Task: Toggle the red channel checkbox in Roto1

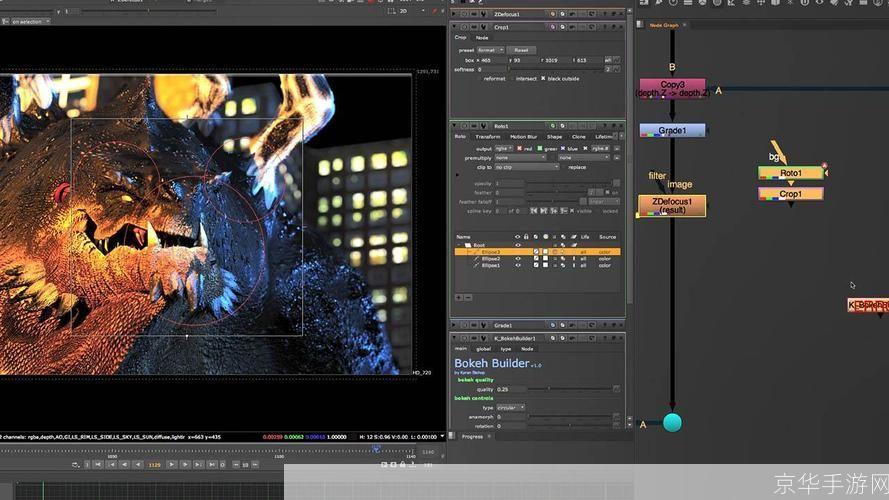Action: tap(519, 149)
